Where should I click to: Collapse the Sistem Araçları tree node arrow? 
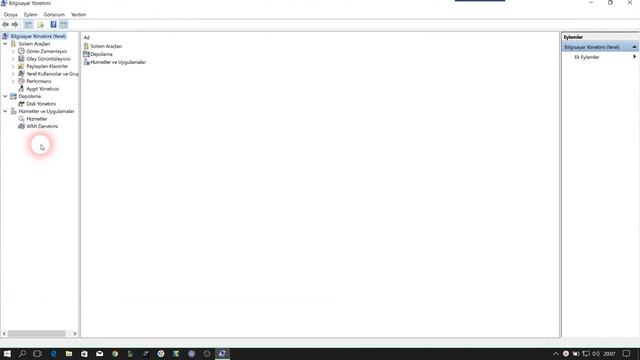[x=5, y=44]
